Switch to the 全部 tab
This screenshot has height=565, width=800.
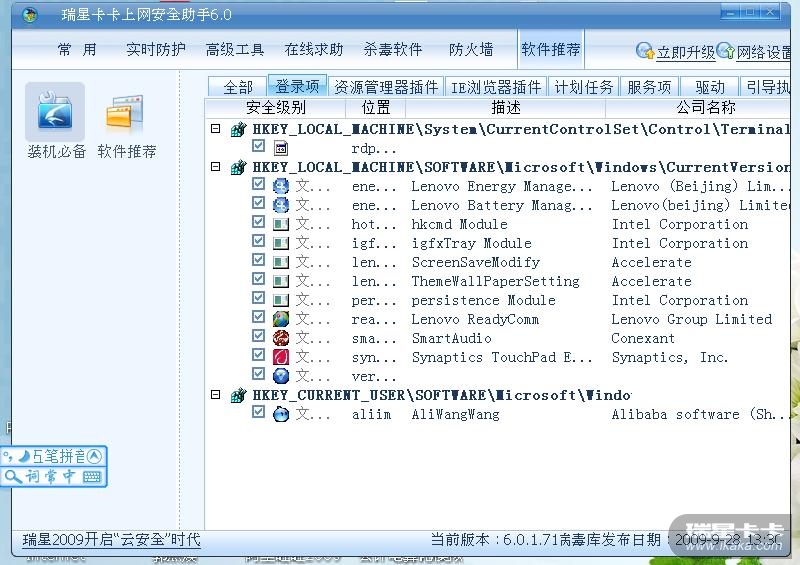pyautogui.click(x=238, y=87)
